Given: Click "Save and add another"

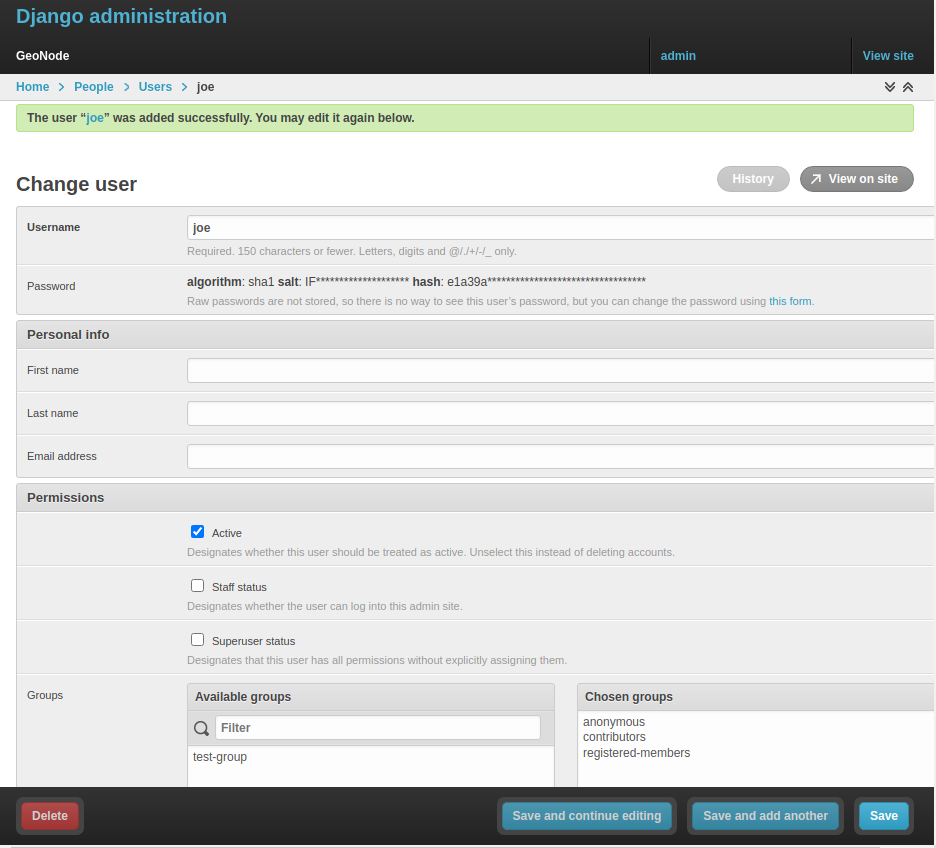Looking at the screenshot, I should 765,815.
